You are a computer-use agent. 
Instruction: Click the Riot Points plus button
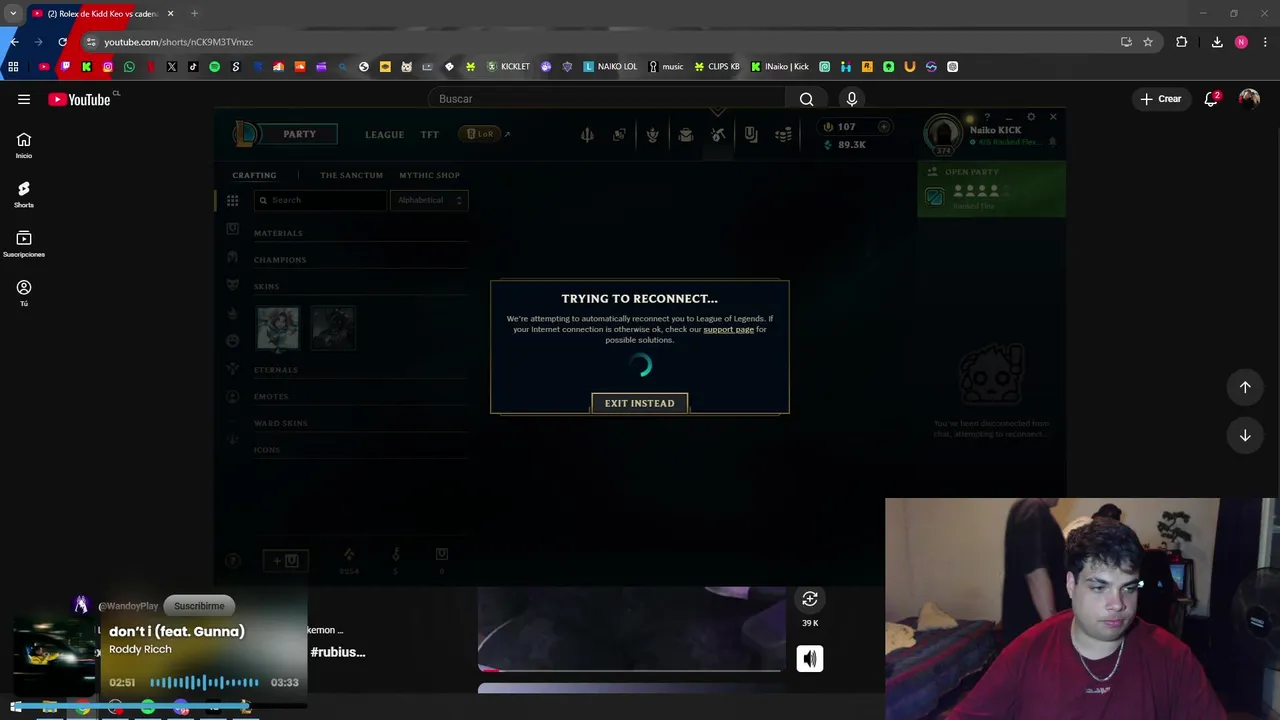883,127
